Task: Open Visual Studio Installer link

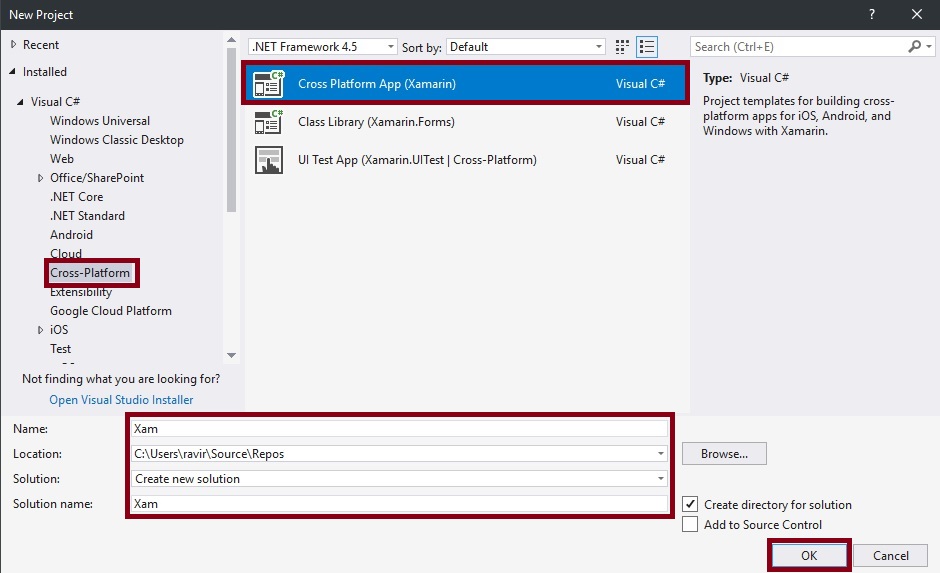Action: pos(121,400)
